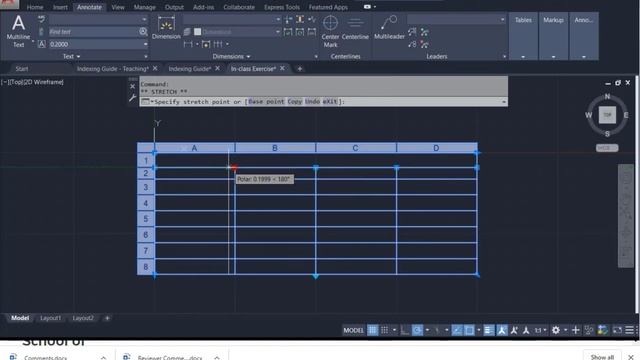The width and height of the screenshot is (640, 360).
Task: Open a new drawing tab
Action: (300, 69)
